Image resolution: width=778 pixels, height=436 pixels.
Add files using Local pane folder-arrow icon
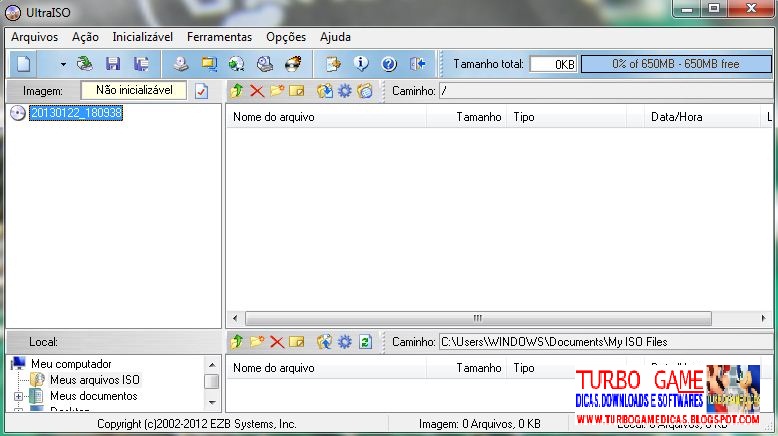(324, 342)
